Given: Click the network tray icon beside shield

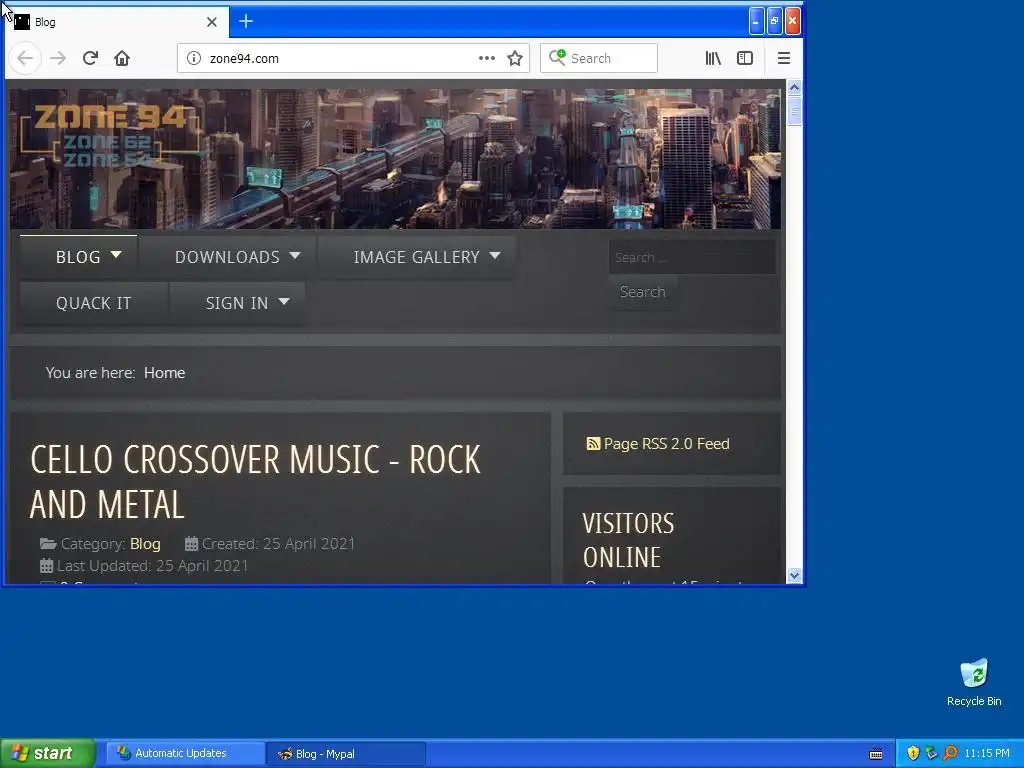Looking at the screenshot, I should (931, 754).
